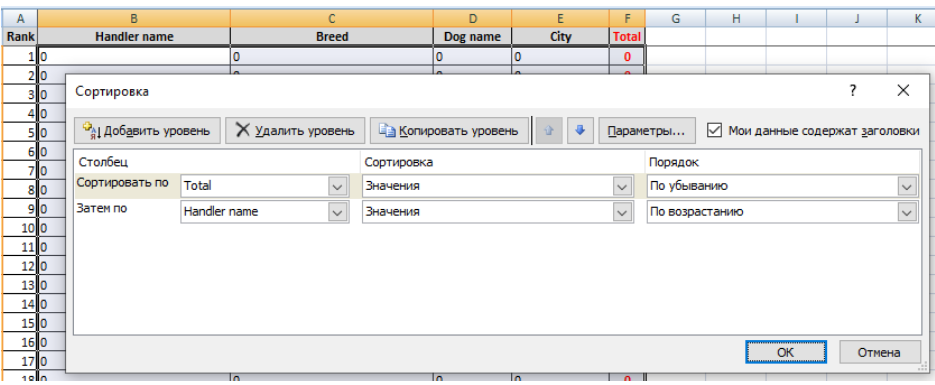
Task: Click 'Копировать уровень' button
Action: 449,131
